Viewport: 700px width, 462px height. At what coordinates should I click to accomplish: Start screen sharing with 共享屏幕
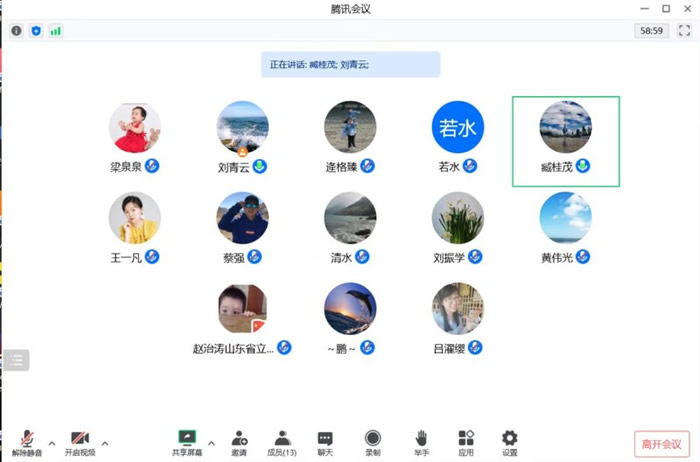187,442
